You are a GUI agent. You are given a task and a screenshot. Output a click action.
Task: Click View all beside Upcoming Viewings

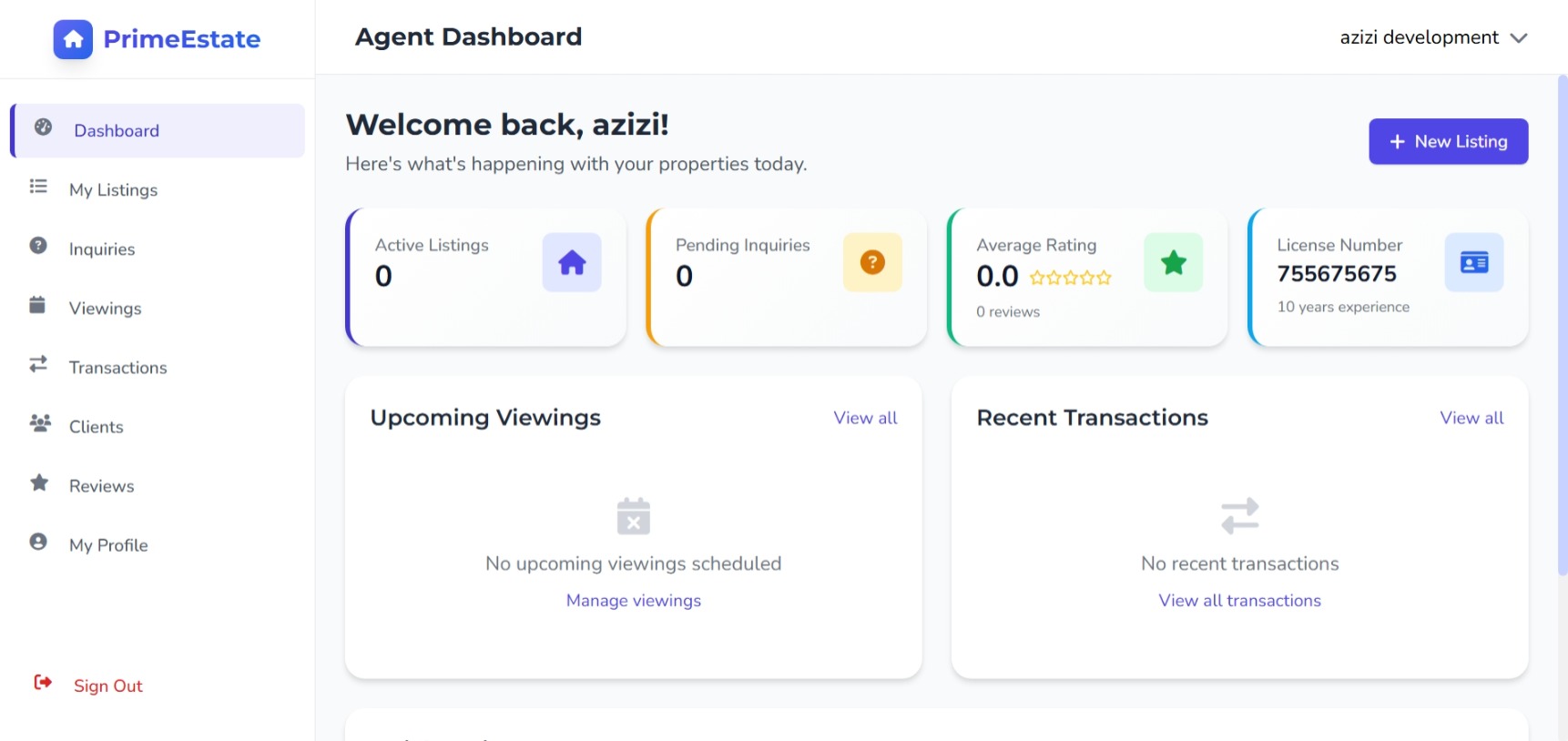[x=865, y=418]
